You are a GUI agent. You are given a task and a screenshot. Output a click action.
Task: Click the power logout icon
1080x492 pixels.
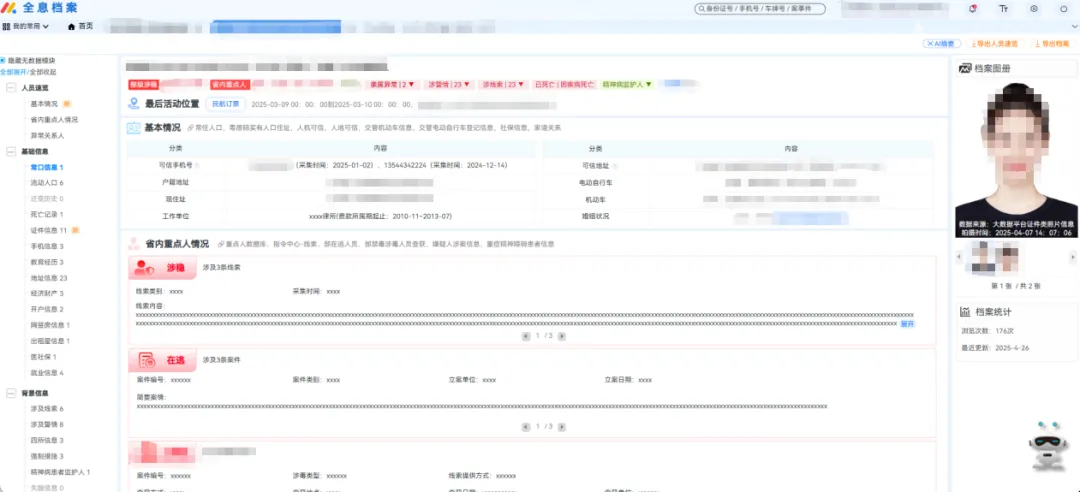tap(1063, 9)
